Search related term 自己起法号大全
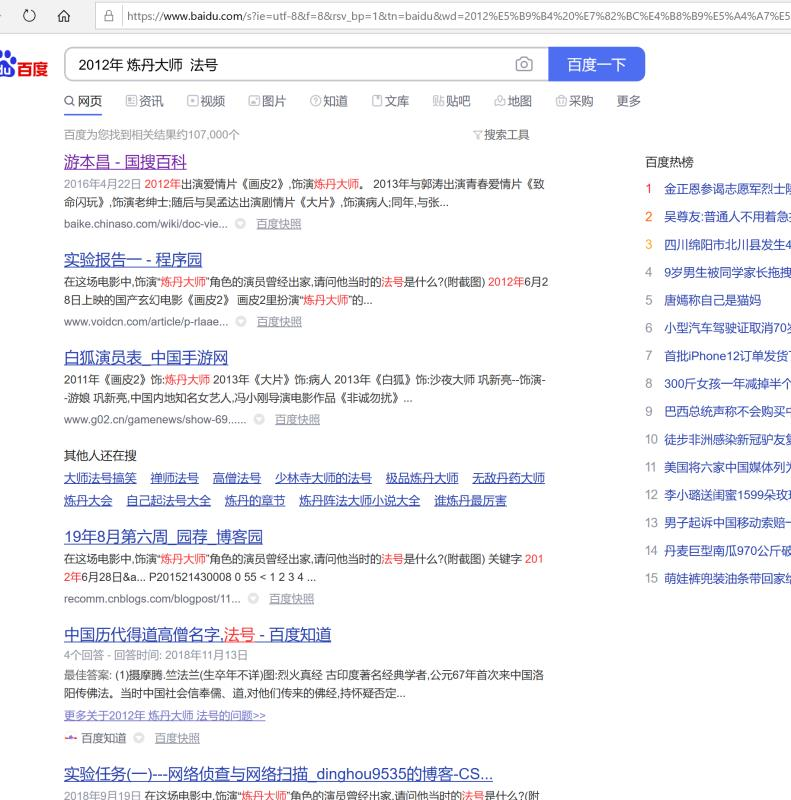 (168, 501)
